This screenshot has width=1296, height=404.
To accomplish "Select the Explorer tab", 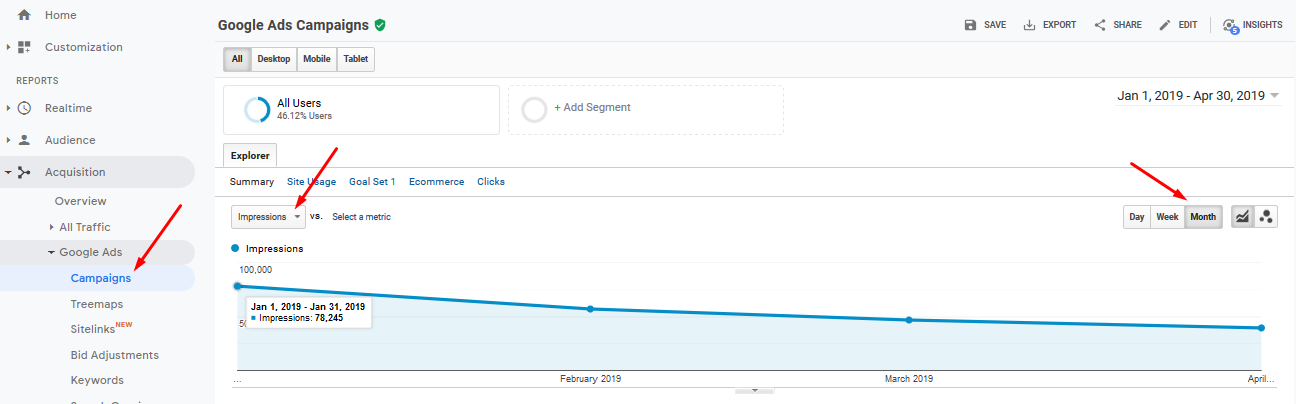I will pos(250,155).
